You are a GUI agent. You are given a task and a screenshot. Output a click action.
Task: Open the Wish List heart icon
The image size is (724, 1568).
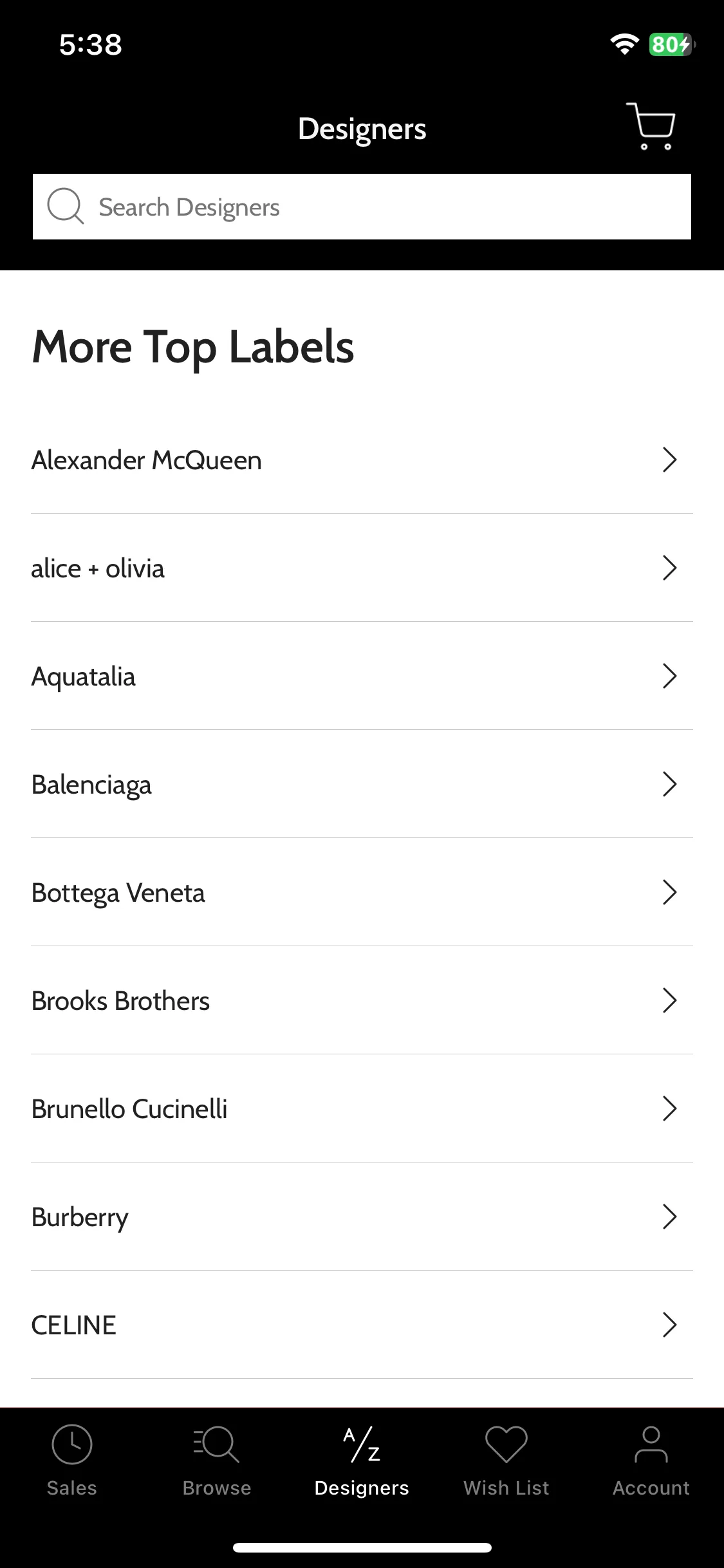[506, 1444]
